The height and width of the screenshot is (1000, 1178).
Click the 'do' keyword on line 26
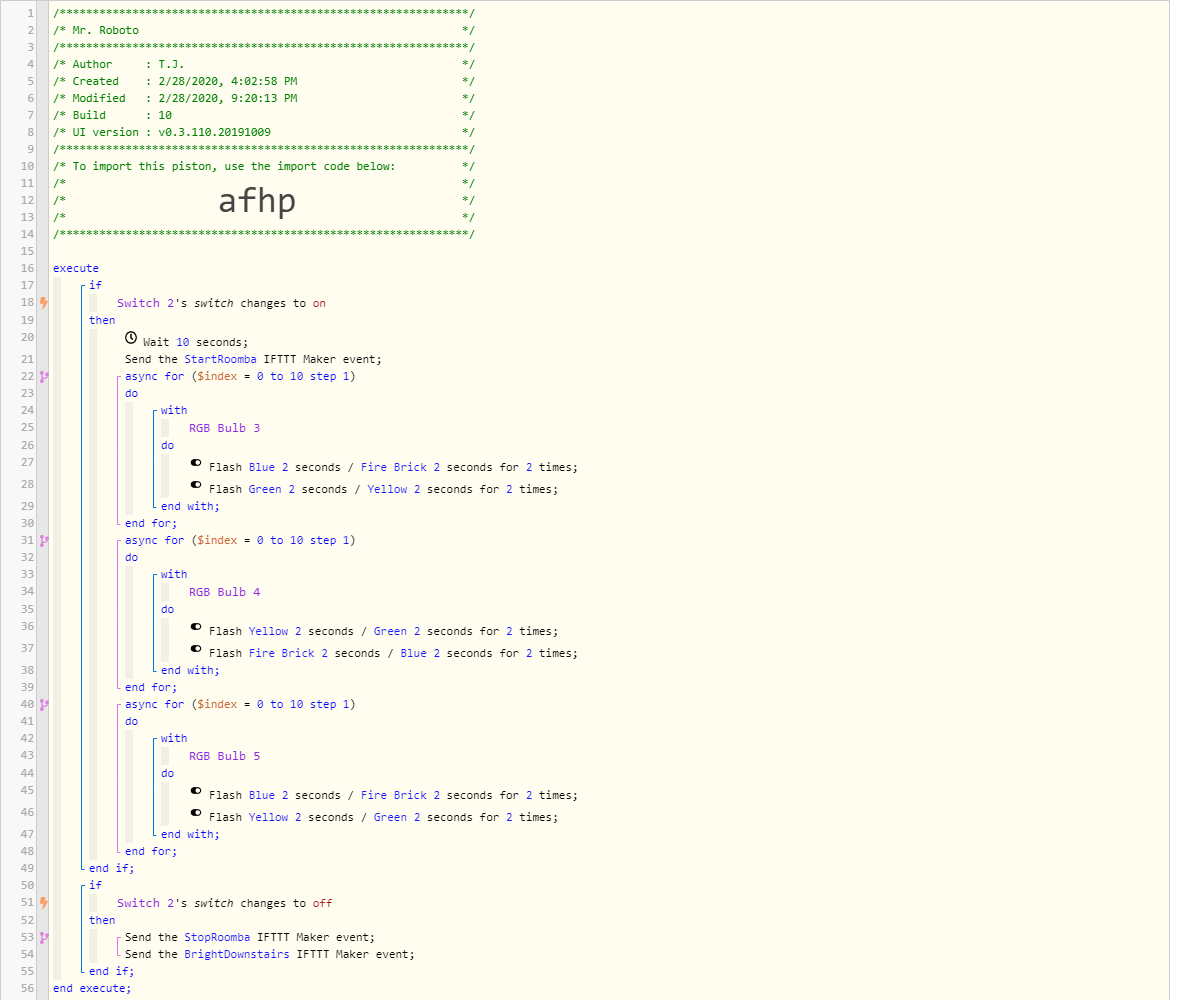(168, 446)
